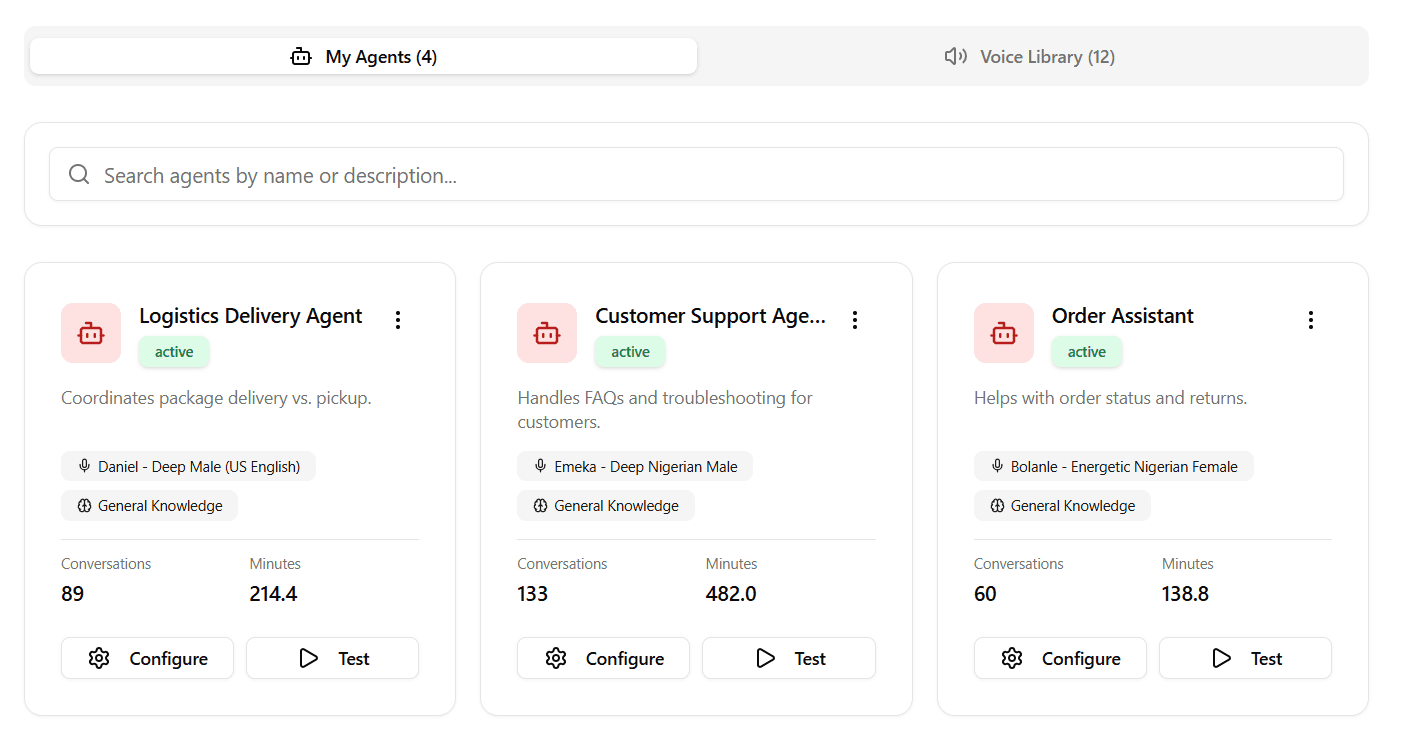Open Logistics Delivery Agent three-dot menu
The width and height of the screenshot is (1406, 734).
tap(398, 320)
